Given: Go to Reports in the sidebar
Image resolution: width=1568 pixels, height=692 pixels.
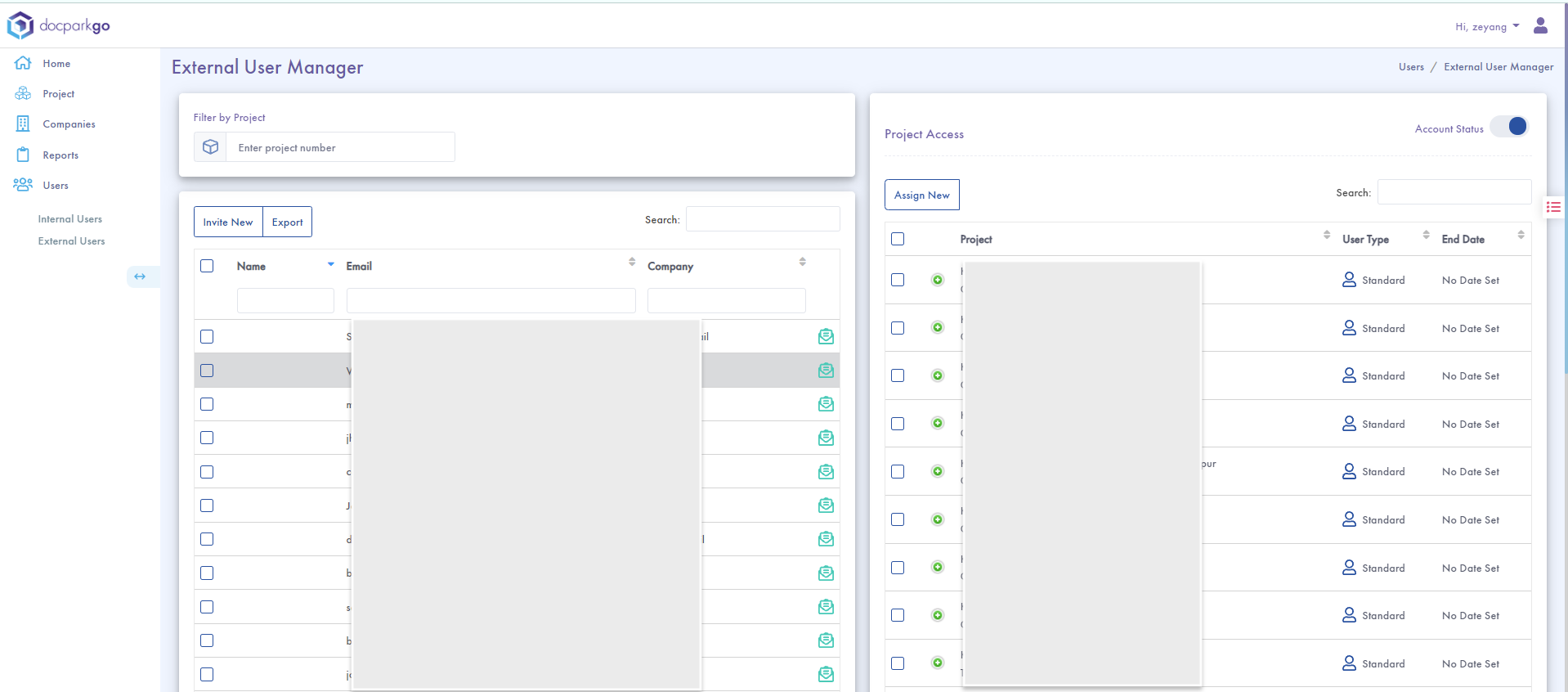Looking at the screenshot, I should click(60, 155).
